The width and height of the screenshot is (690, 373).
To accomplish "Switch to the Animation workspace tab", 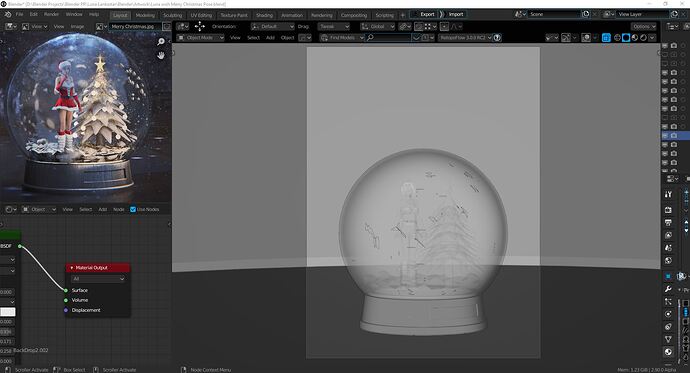I will (292, 15).
